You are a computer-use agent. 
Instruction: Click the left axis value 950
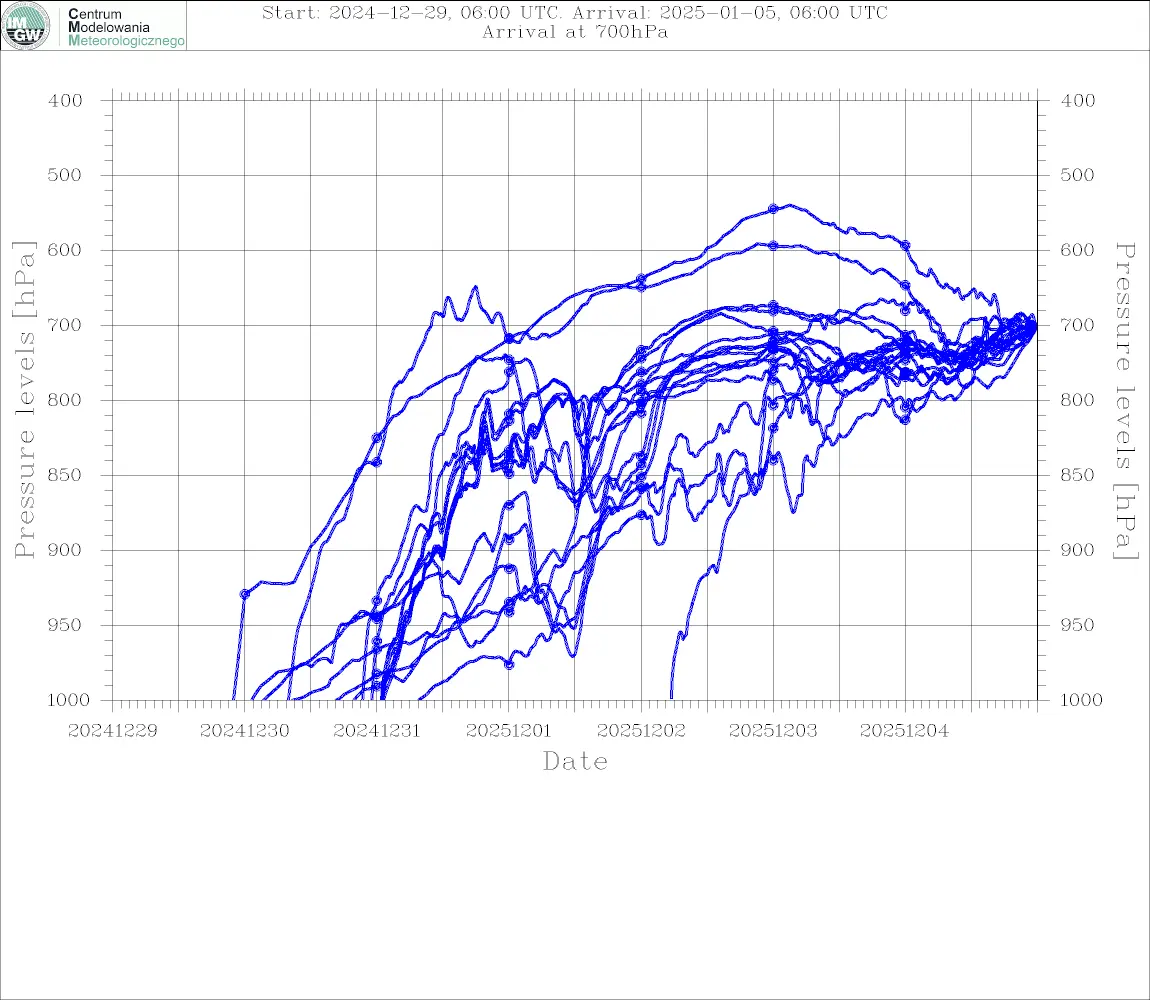65,625
